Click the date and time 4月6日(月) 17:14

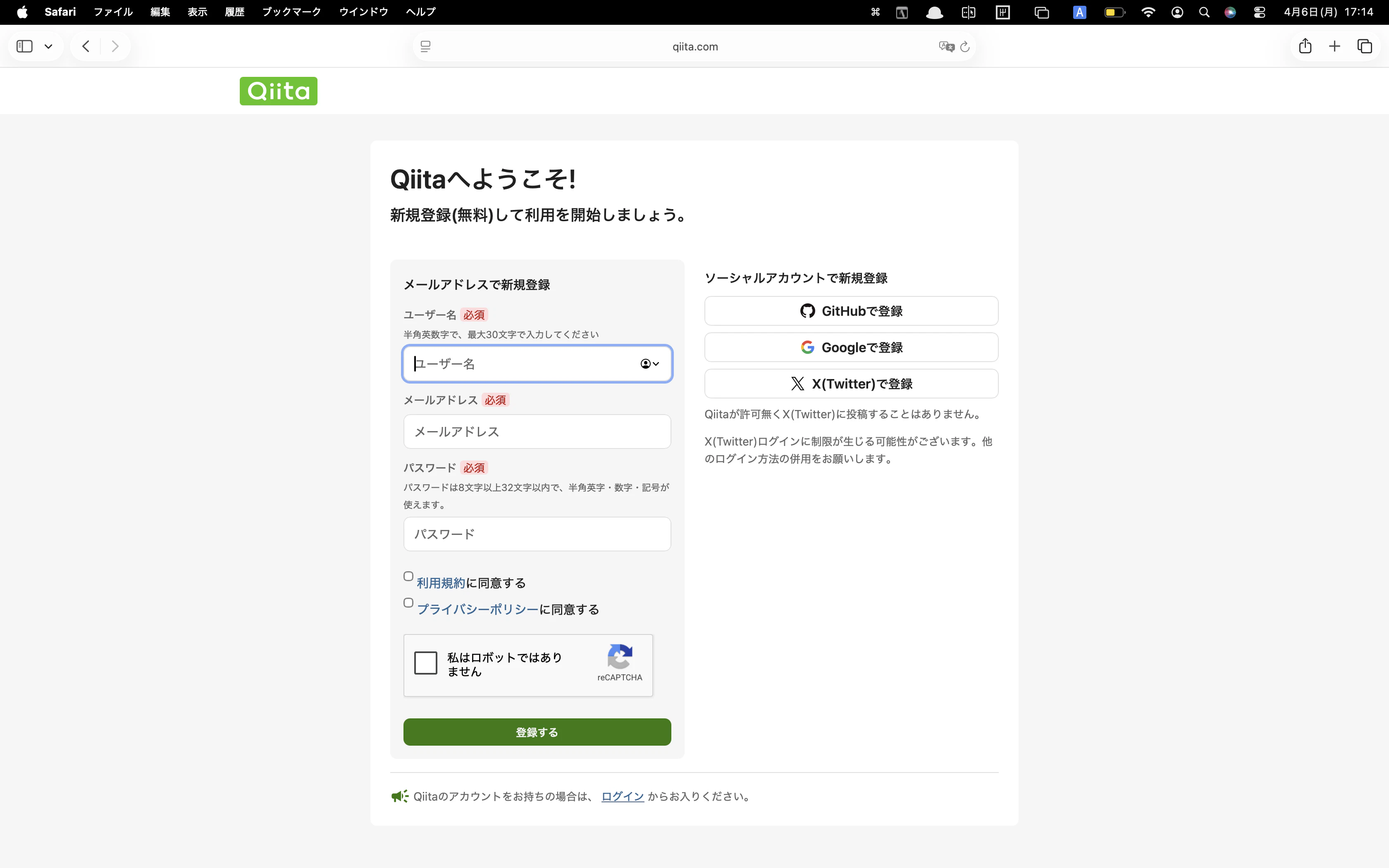point(1328,12)
